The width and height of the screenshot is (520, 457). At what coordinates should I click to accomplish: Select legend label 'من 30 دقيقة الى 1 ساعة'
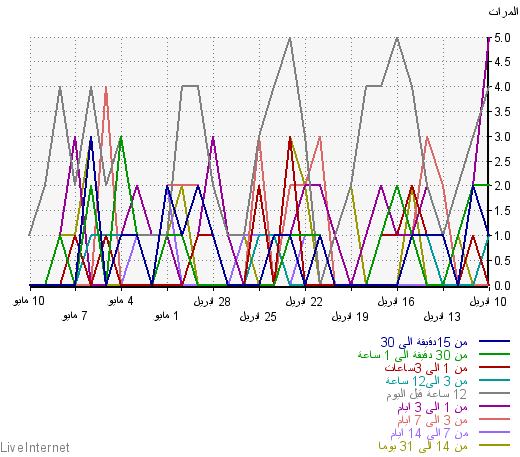click(x=413, y=355)
